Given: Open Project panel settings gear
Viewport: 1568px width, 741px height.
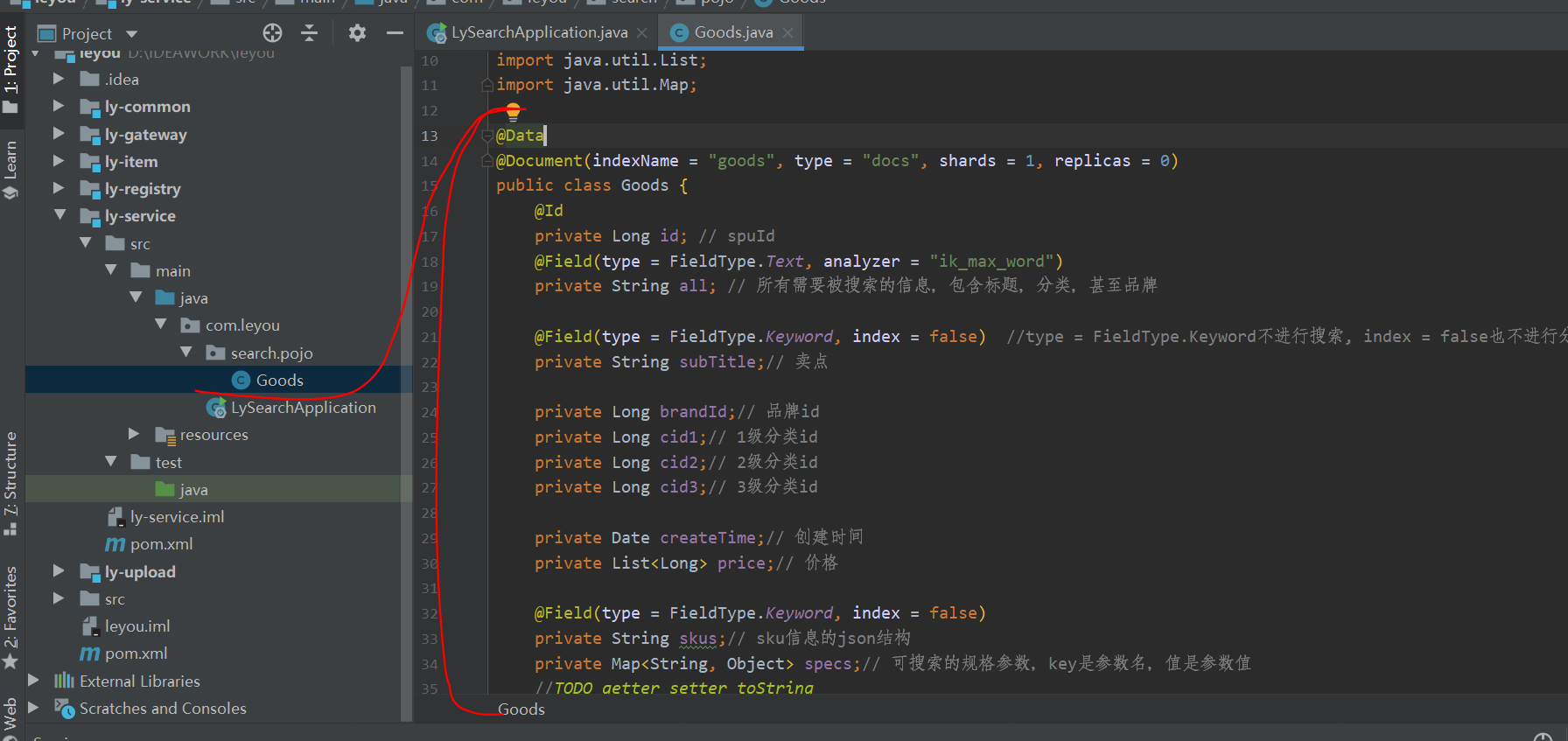Looking at the screenshot, I should [x=357, y=33].
